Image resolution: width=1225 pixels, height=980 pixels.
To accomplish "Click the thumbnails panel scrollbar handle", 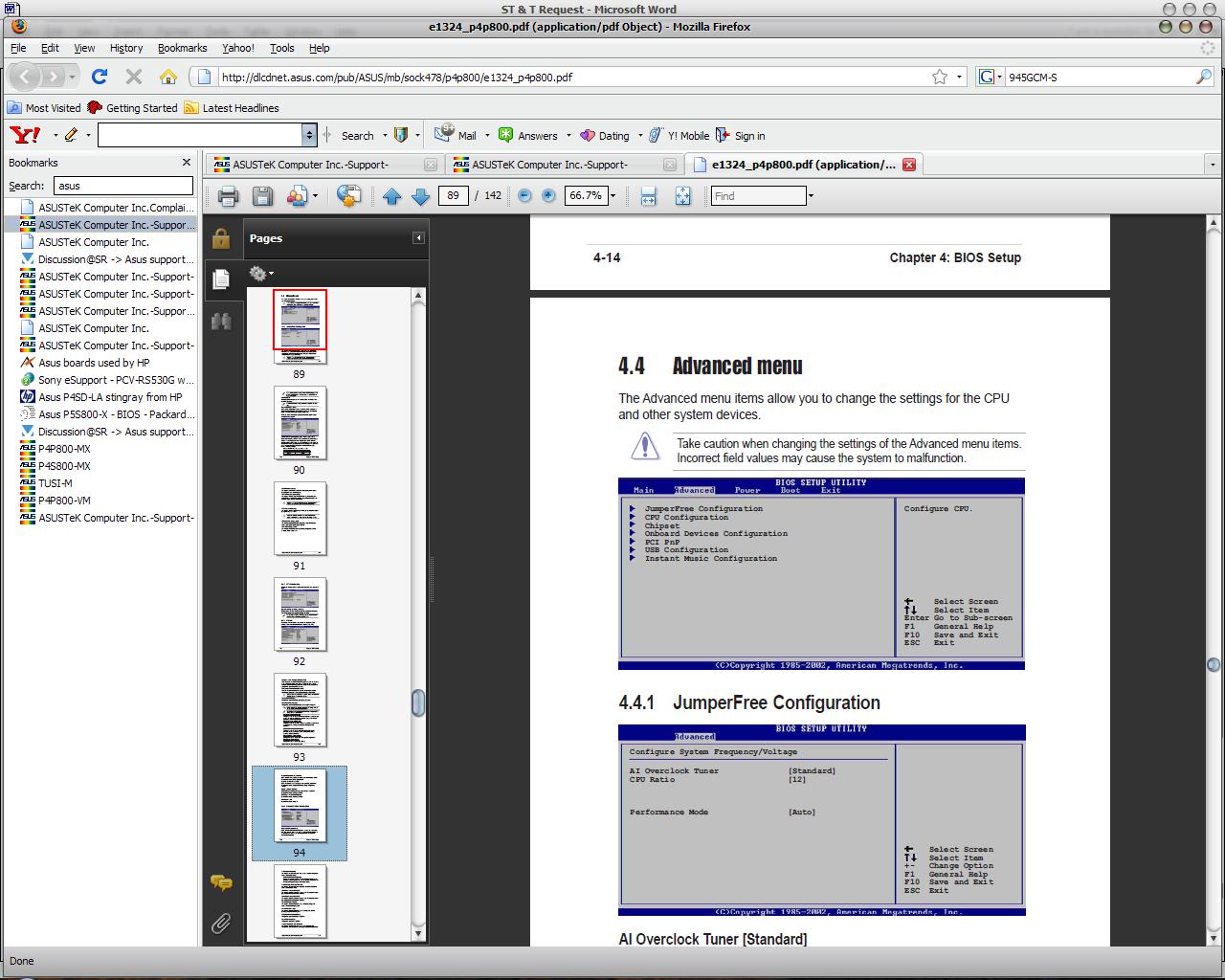I will 418,702.
